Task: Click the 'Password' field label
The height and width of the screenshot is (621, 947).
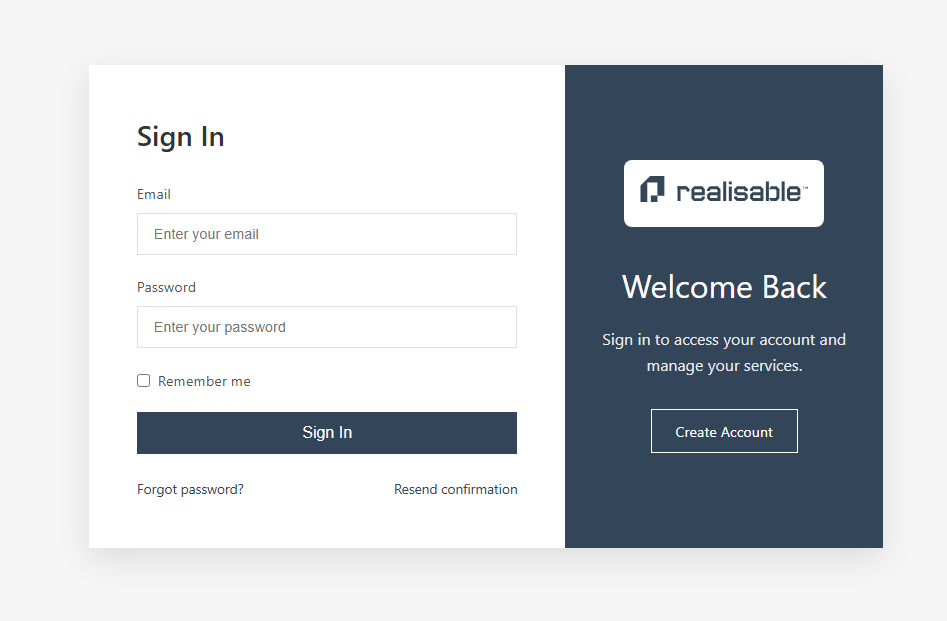Action: pyautogui.click(x=166, y=288)
